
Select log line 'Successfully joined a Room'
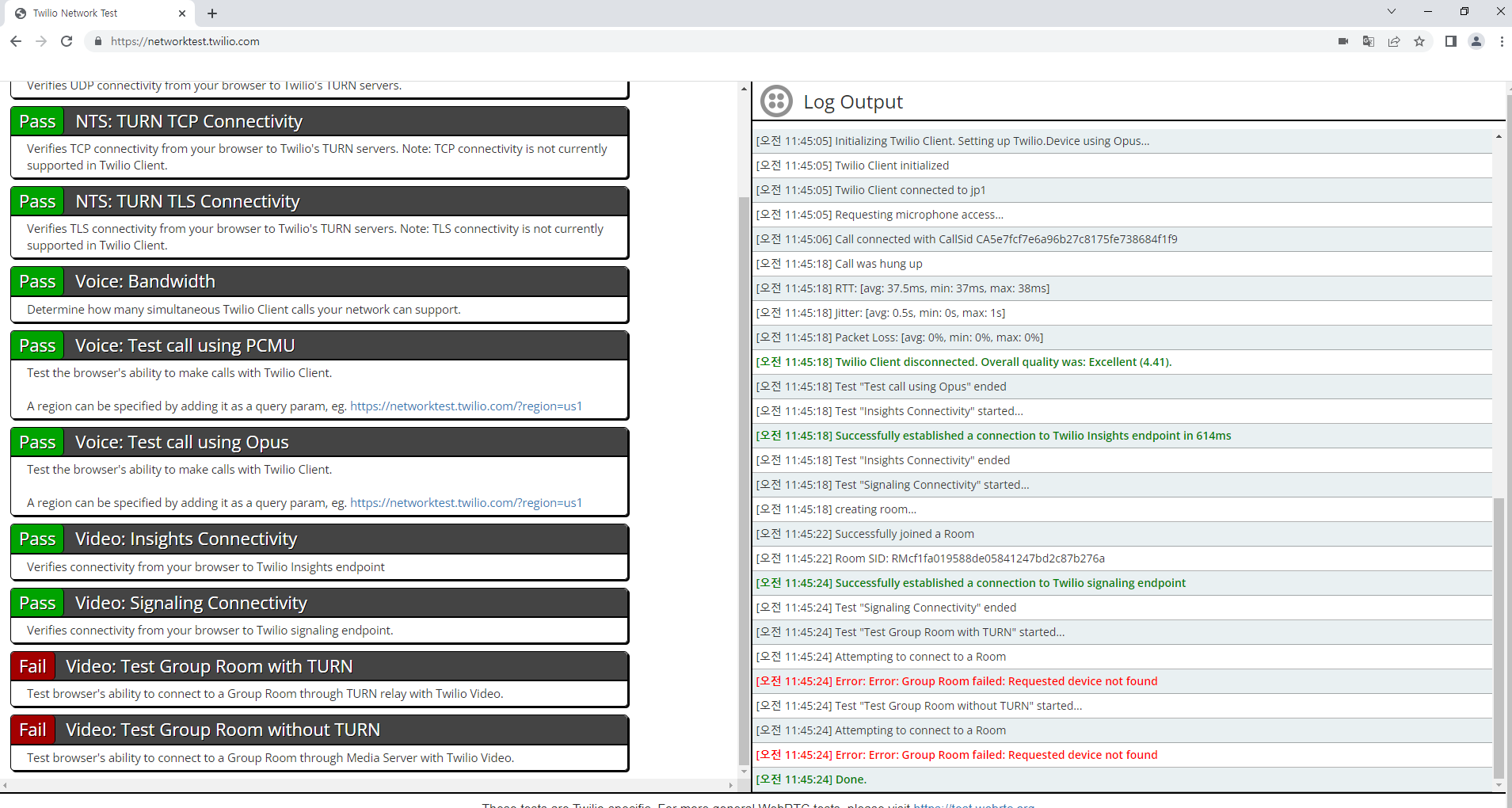(1123, 534)
